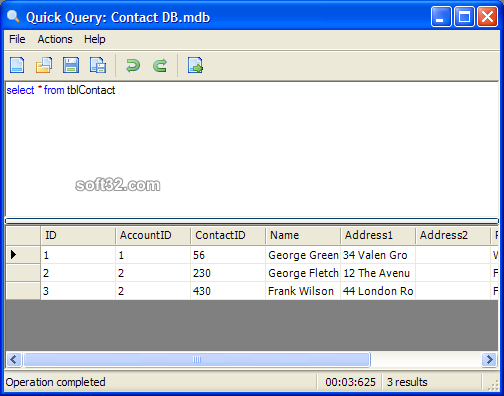This screenshot has width=504, height=396.
Task: Run the query with the execute icon
Action: [195, 65]
